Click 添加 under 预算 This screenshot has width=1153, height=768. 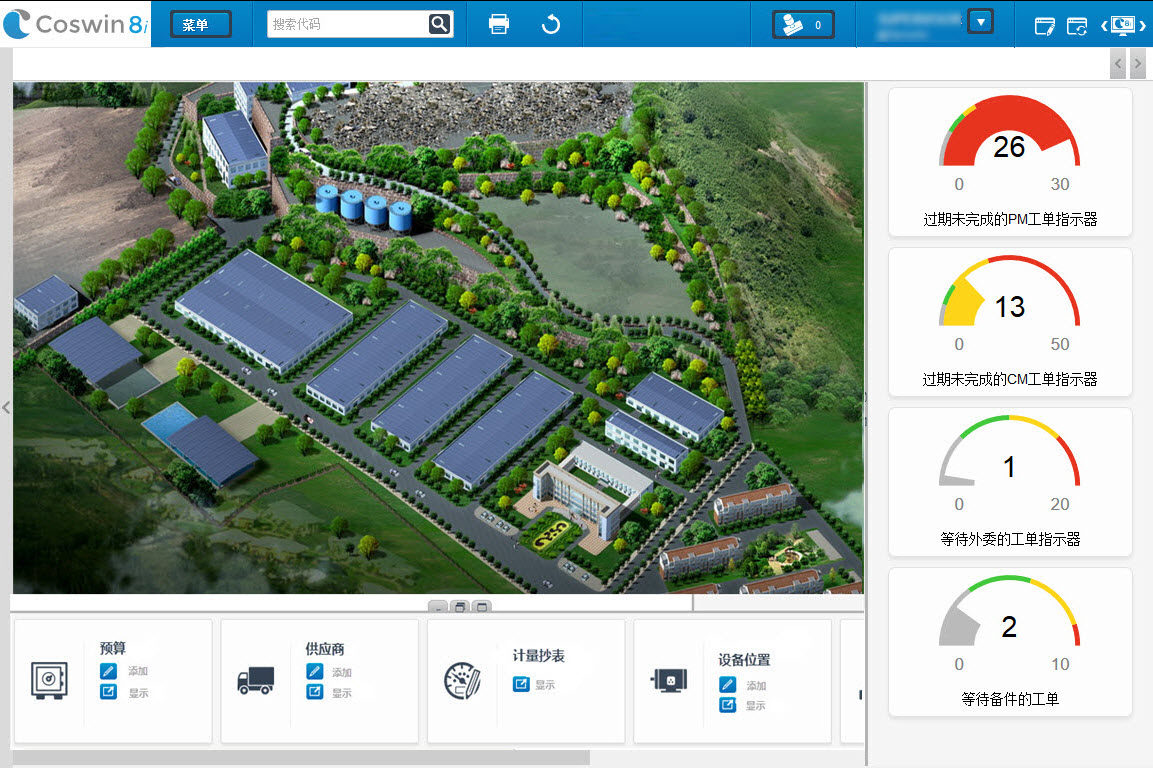pos(138,671)
